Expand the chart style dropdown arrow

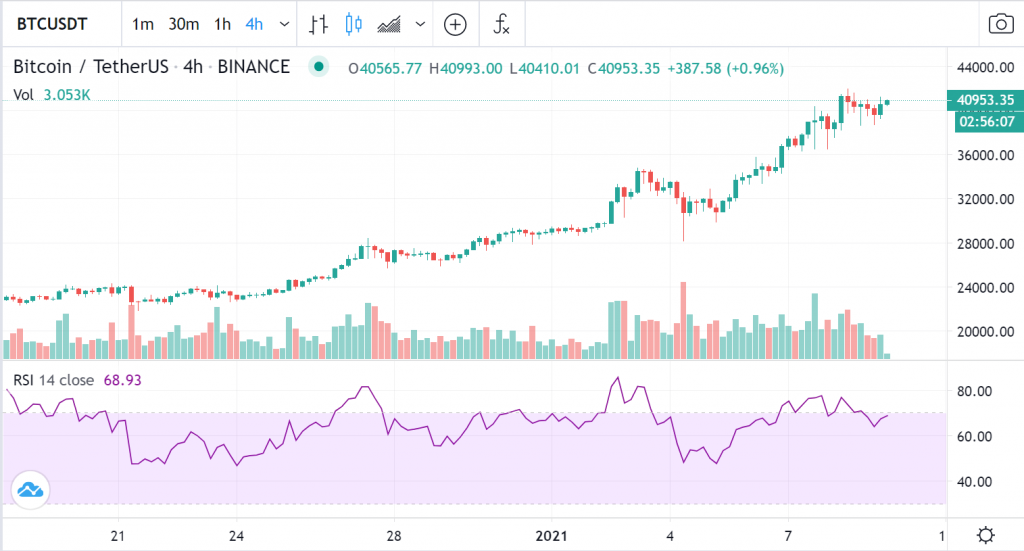pyautogui.click(x=420, y=23)
